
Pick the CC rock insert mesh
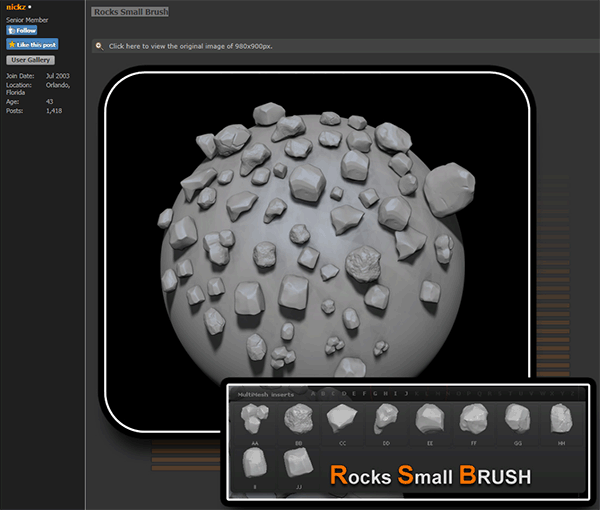click(x=342, y=420)
